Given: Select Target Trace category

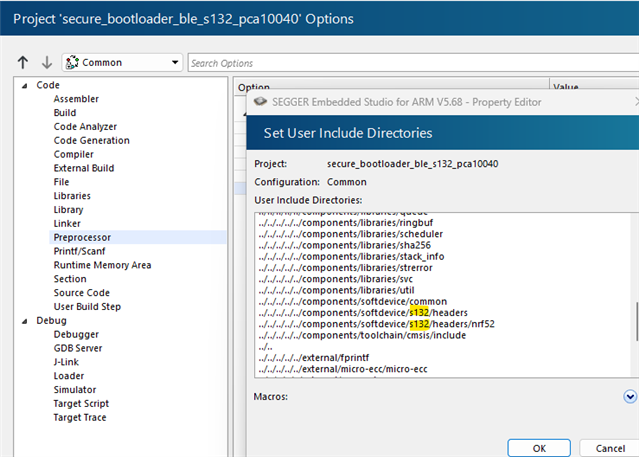Looking at the screenshot, I should coord(80,418).
